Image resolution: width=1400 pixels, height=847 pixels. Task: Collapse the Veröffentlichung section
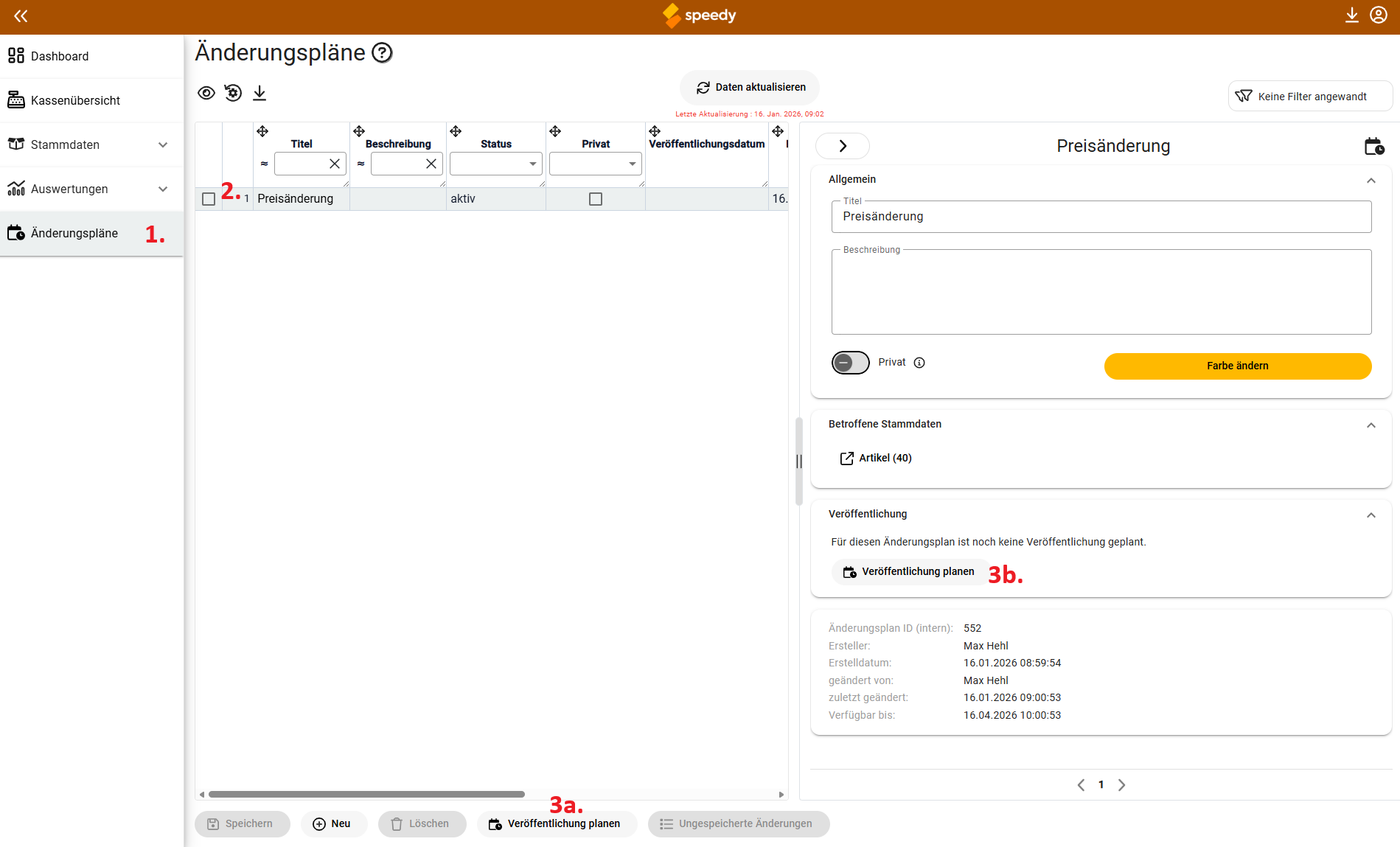pyautogui.click(x=1371, y=515)
